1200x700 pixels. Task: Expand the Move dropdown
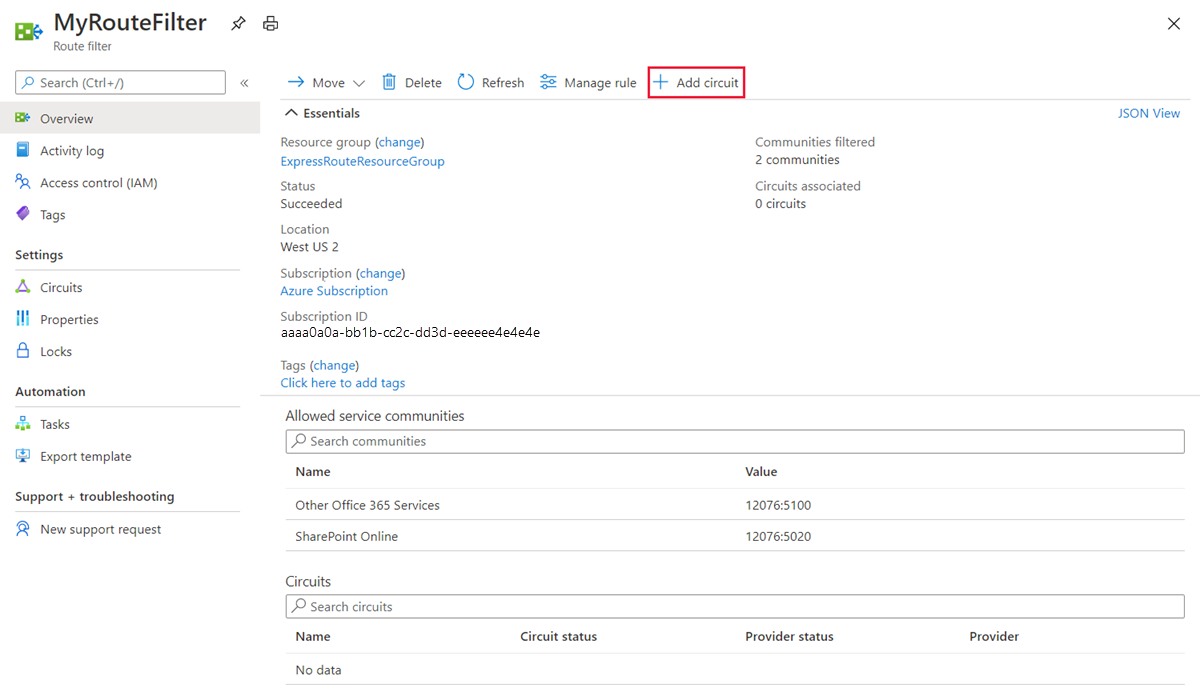[x=354, y=82]
